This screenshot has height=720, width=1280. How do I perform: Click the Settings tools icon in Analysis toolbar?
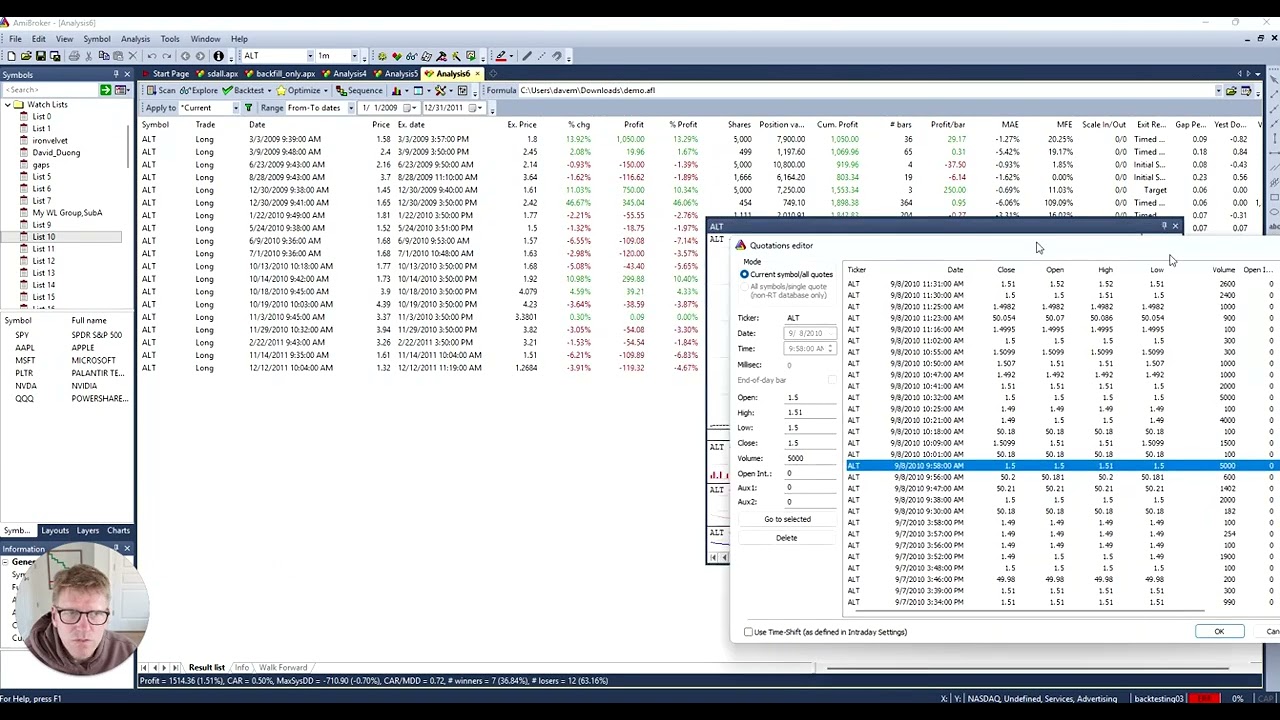point(440,90)
